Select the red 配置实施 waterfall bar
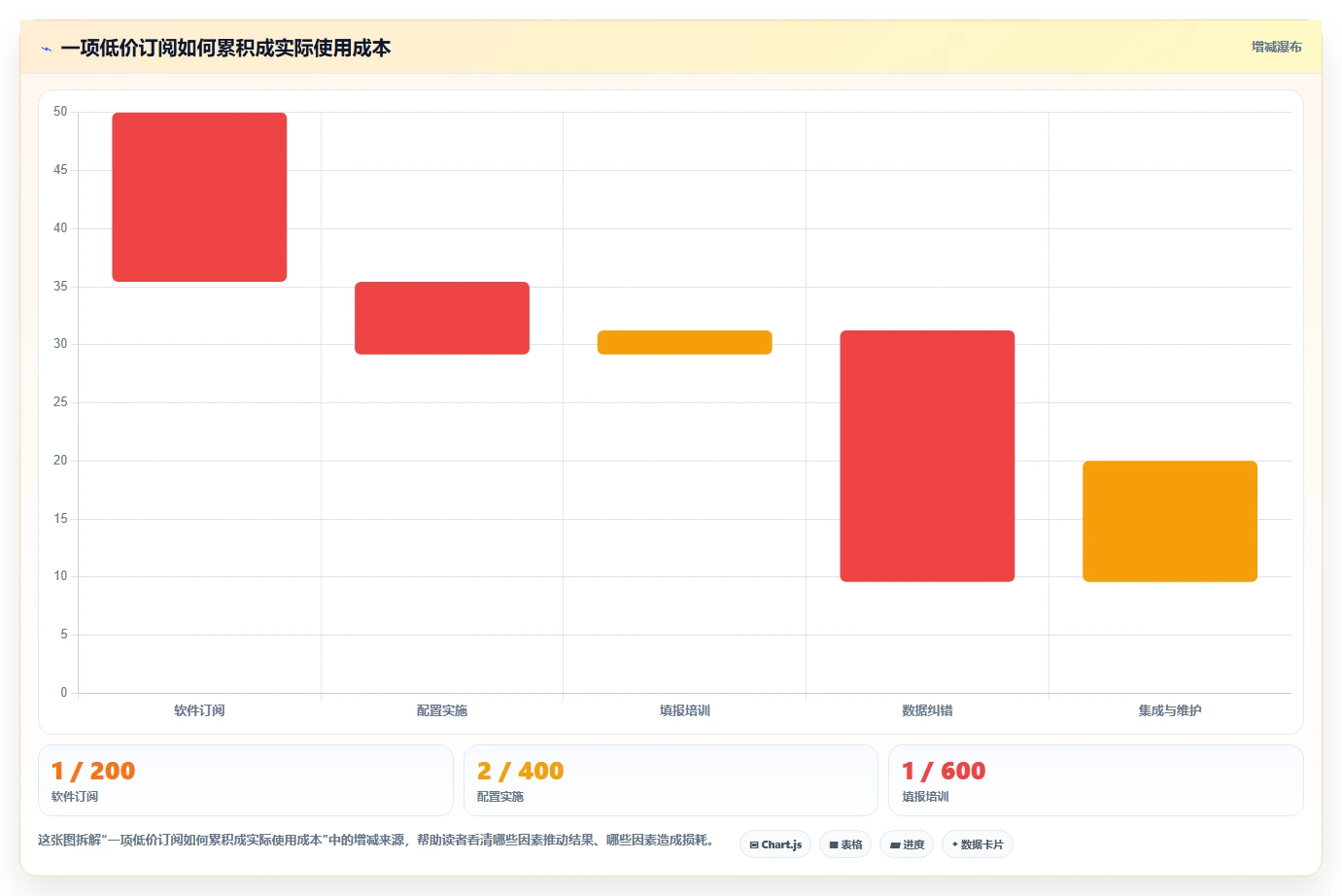1342x896 pixels. [x=442, y=318]
